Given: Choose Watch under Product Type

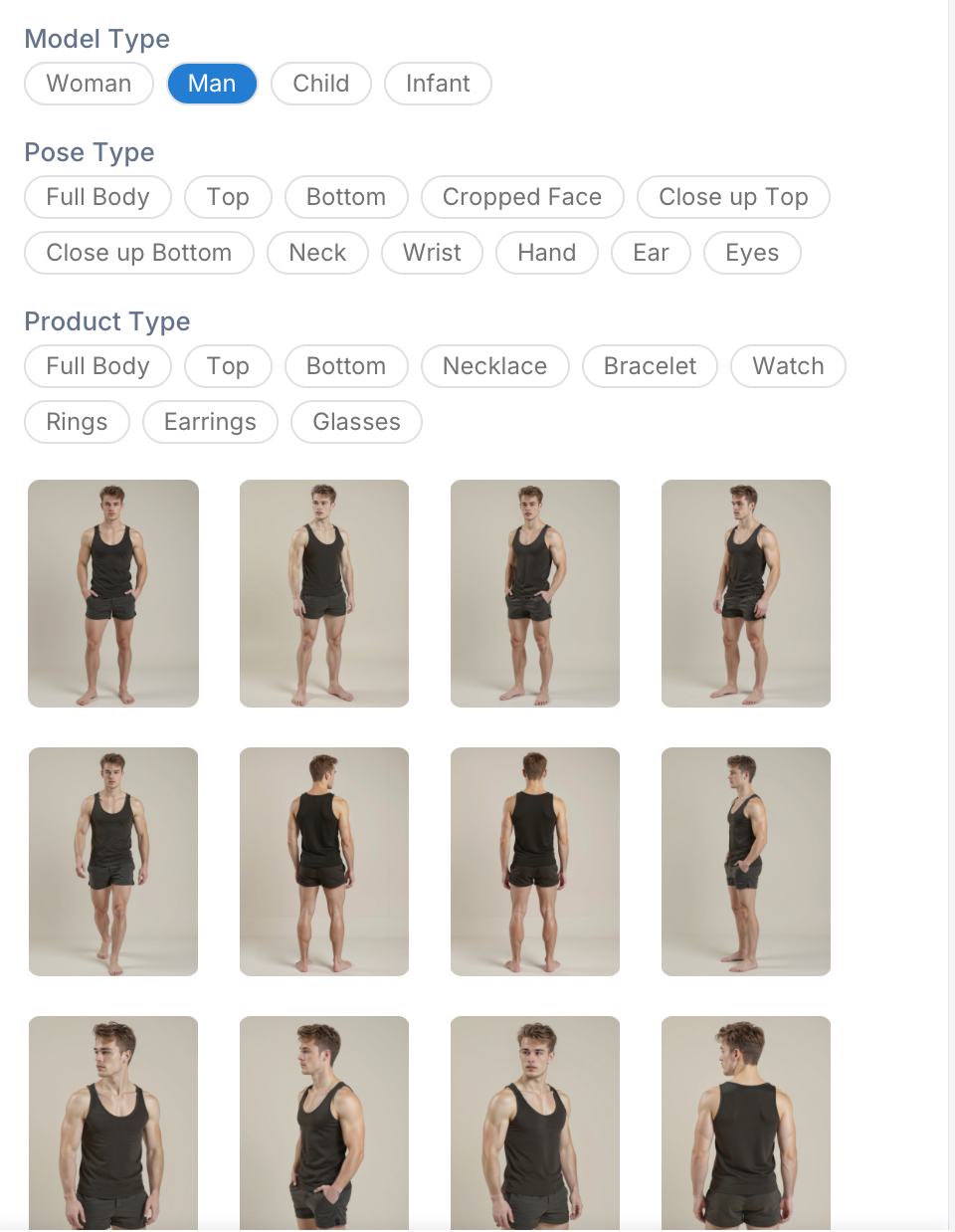Looking at the screenshot, I should click(x=788, y=366).
